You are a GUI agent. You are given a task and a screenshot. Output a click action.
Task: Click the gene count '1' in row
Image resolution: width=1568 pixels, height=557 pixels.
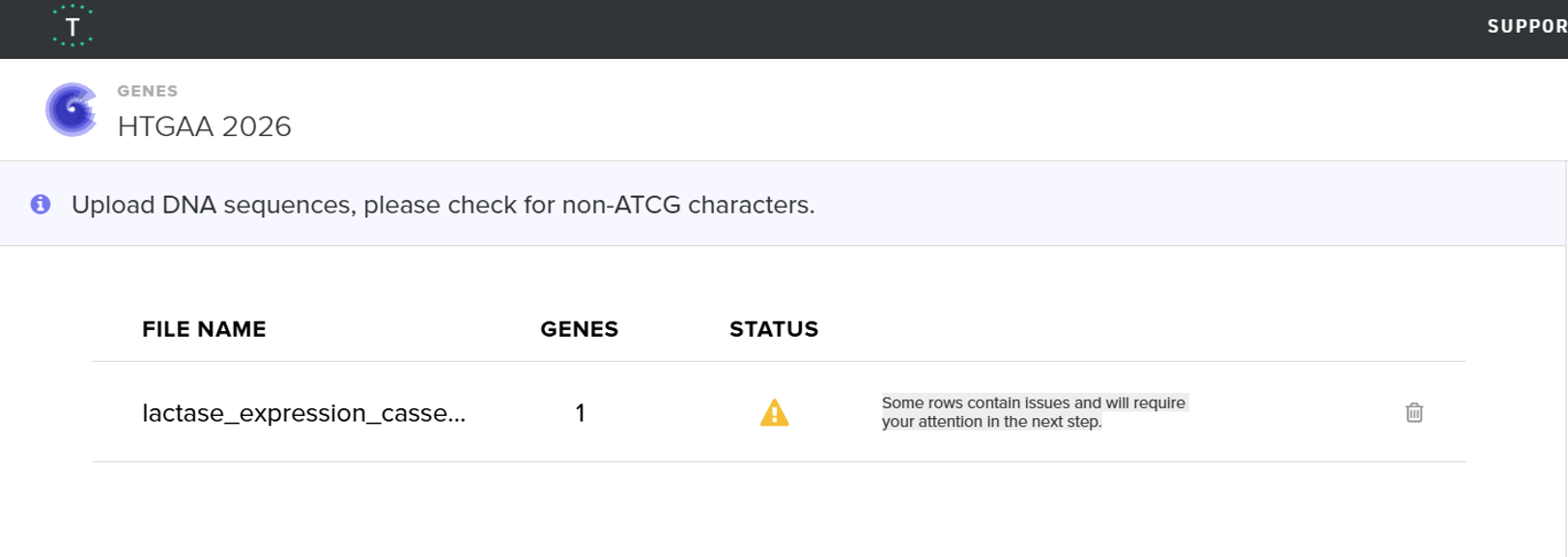(580, 413)
